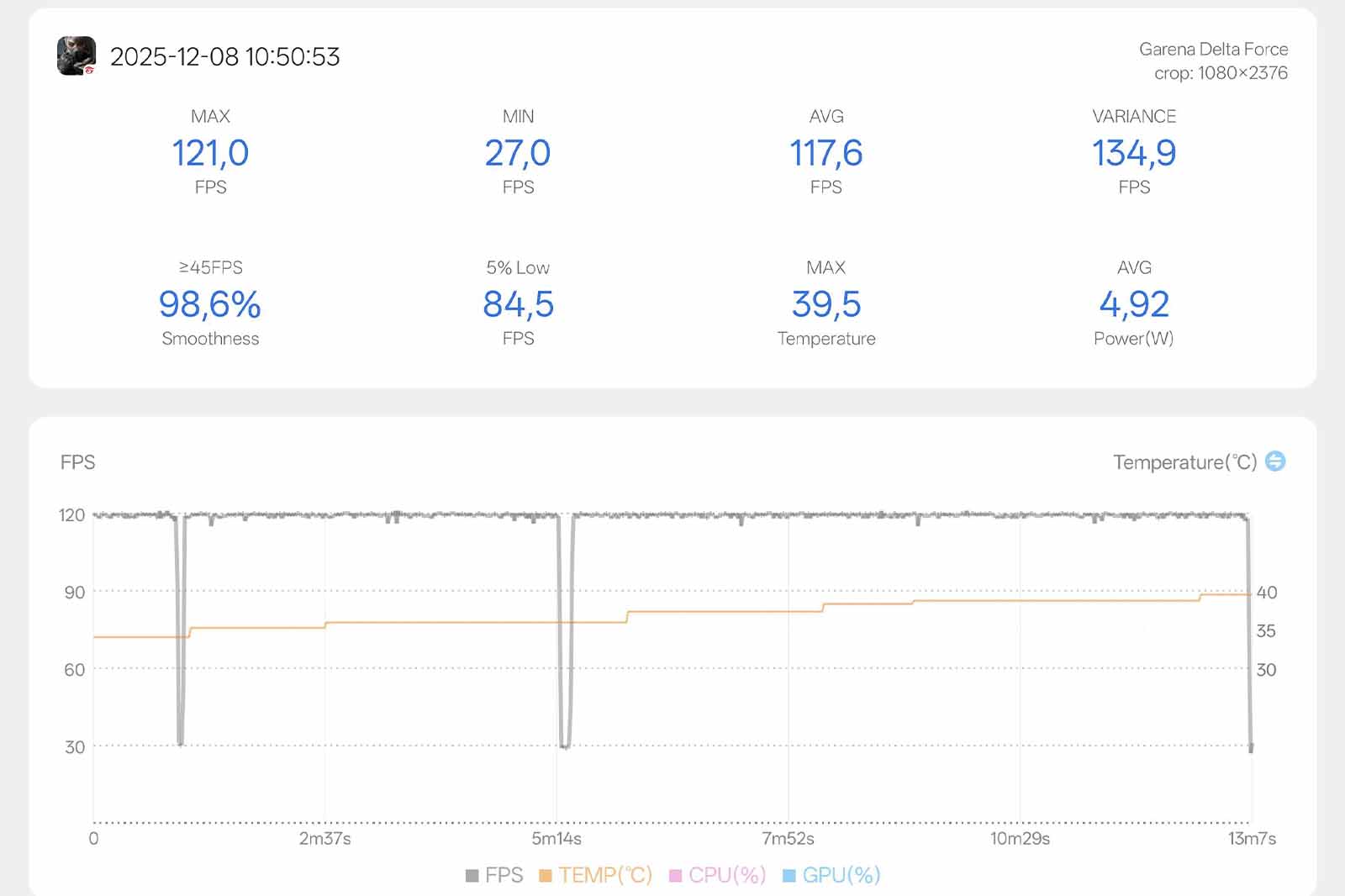1345x896 pixels.
Task: Toggle the Temperature axis switch icon
Action: (x=1275, y=461)
